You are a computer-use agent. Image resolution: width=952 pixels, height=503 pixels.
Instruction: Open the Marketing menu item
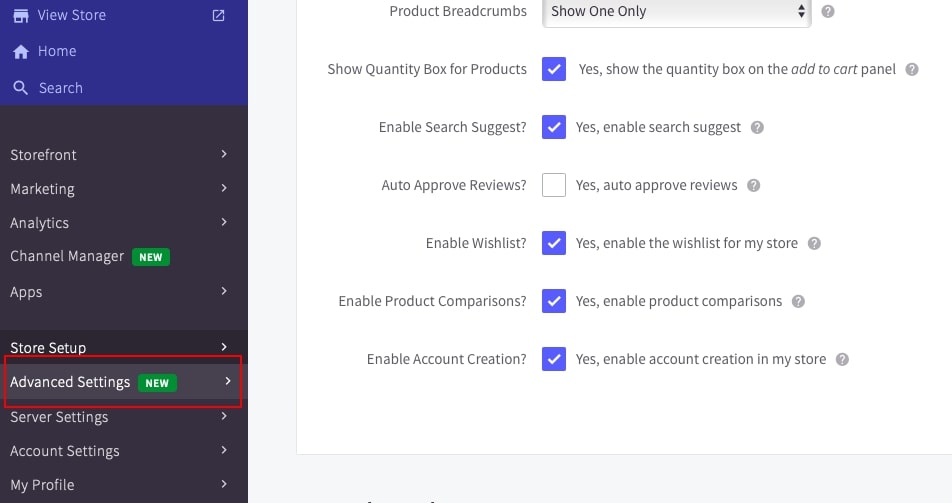tap(42, 189)
